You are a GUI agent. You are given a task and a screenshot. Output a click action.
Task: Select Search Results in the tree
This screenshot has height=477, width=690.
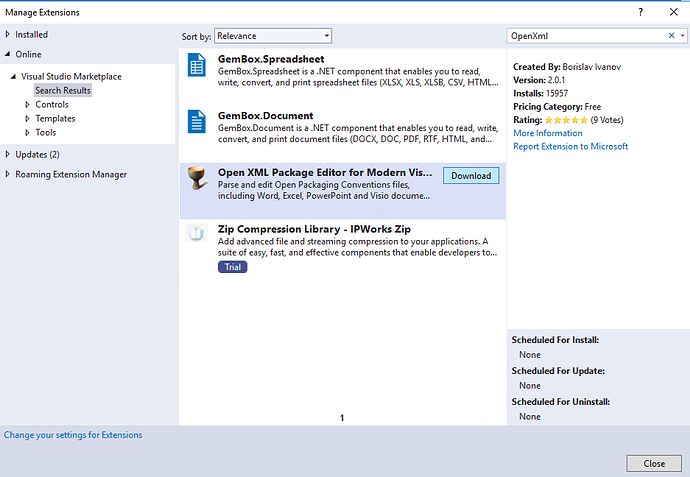(x=62, y=90)
